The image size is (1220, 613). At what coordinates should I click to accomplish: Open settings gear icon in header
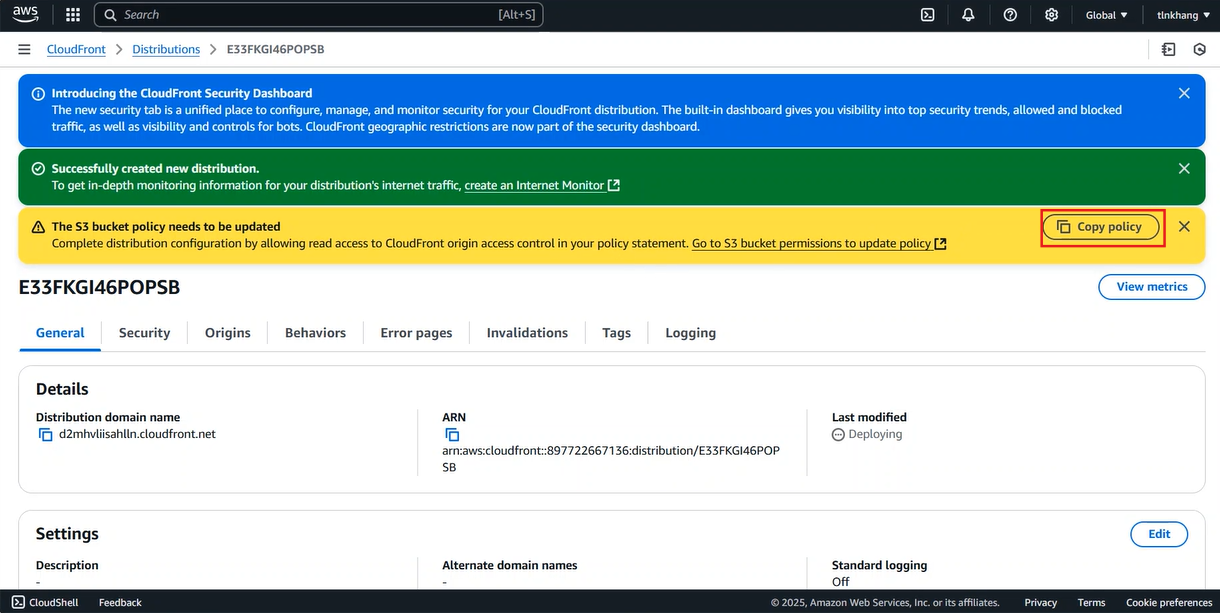pyautogui.click(x=1051, y=15)
